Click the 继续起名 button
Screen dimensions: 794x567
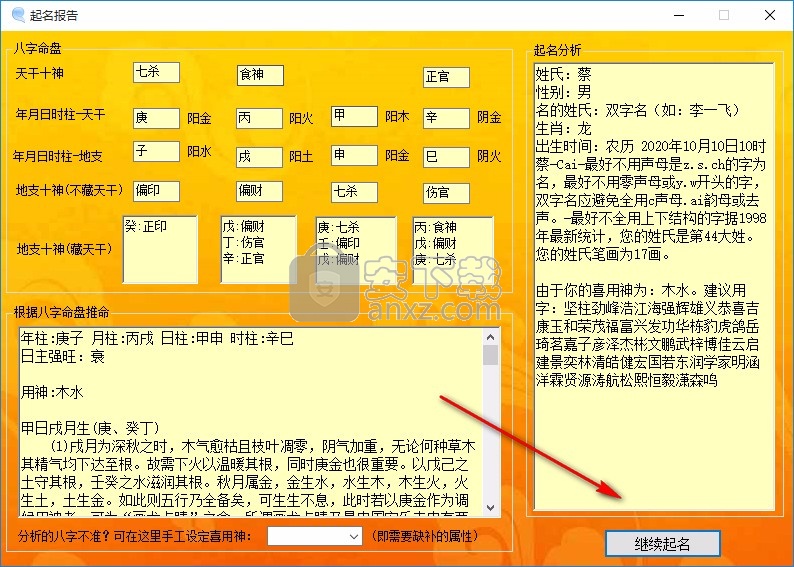(x=663, y=544)
